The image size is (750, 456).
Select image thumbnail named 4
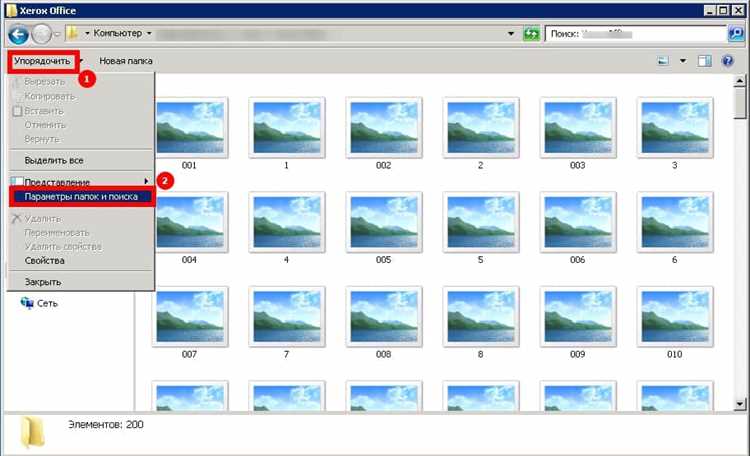[287, 222]
